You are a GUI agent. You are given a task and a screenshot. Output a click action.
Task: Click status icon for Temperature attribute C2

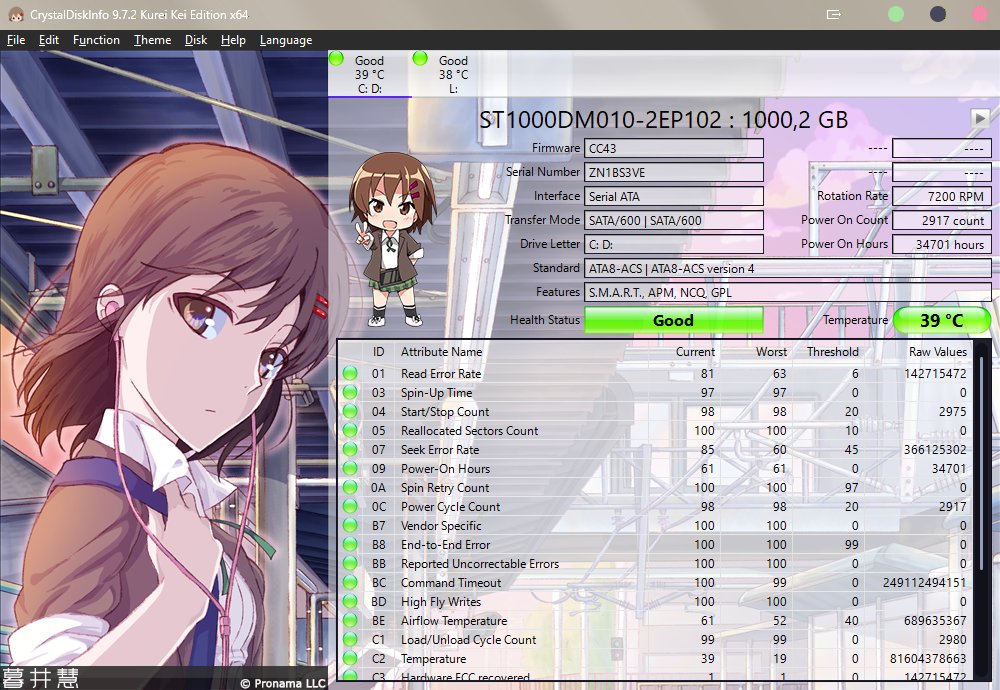[x=350, y=658]
